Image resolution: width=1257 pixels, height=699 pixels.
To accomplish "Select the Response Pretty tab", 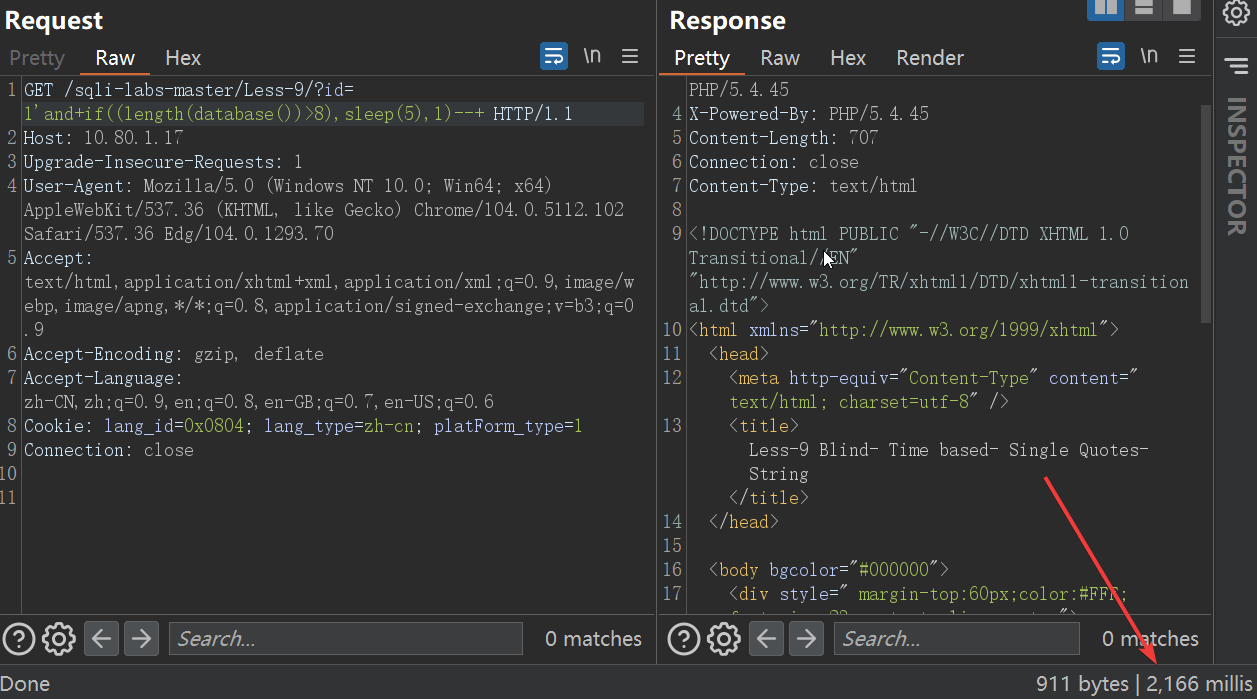I will click(x=702, y=58).
